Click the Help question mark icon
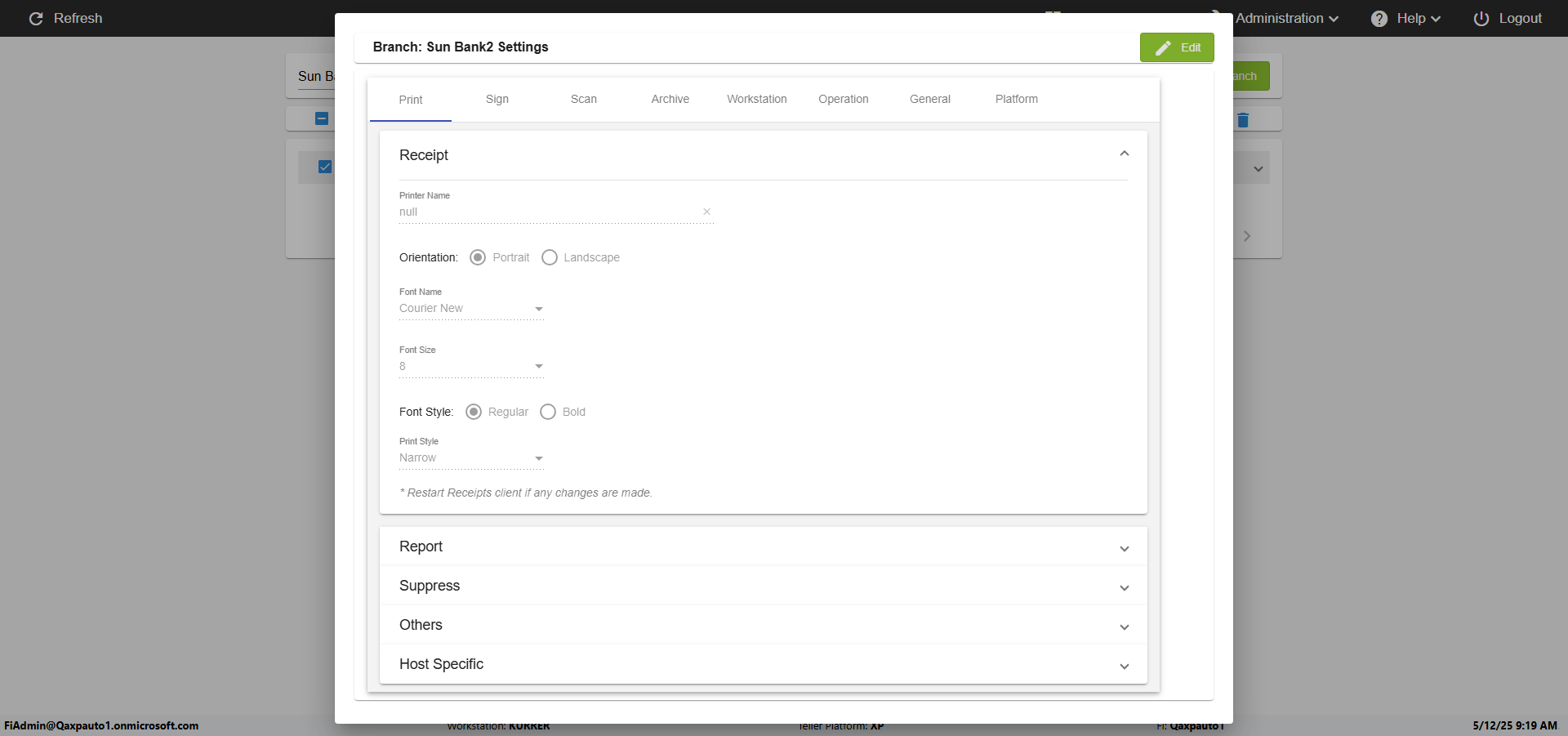The width and height of the screenshot is (1568, 736). (x=1379, y=19)
